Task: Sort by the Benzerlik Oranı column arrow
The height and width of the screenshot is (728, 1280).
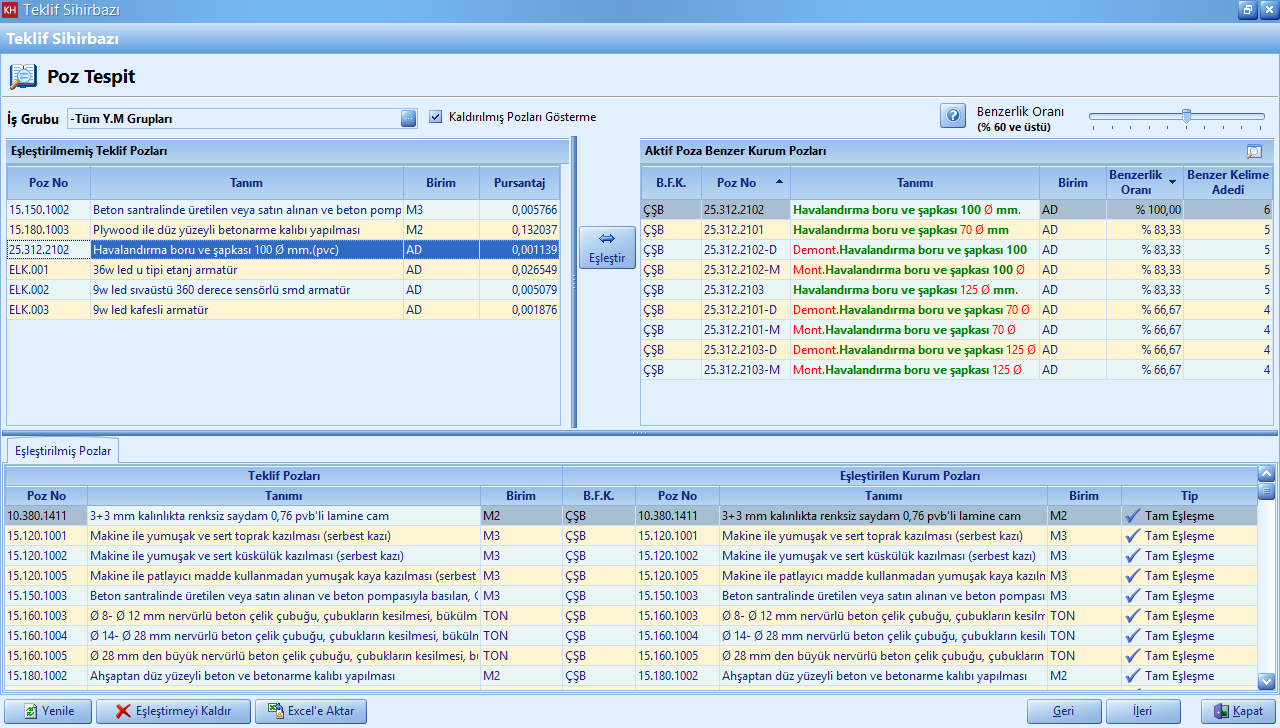Action: coord(1172,183)
